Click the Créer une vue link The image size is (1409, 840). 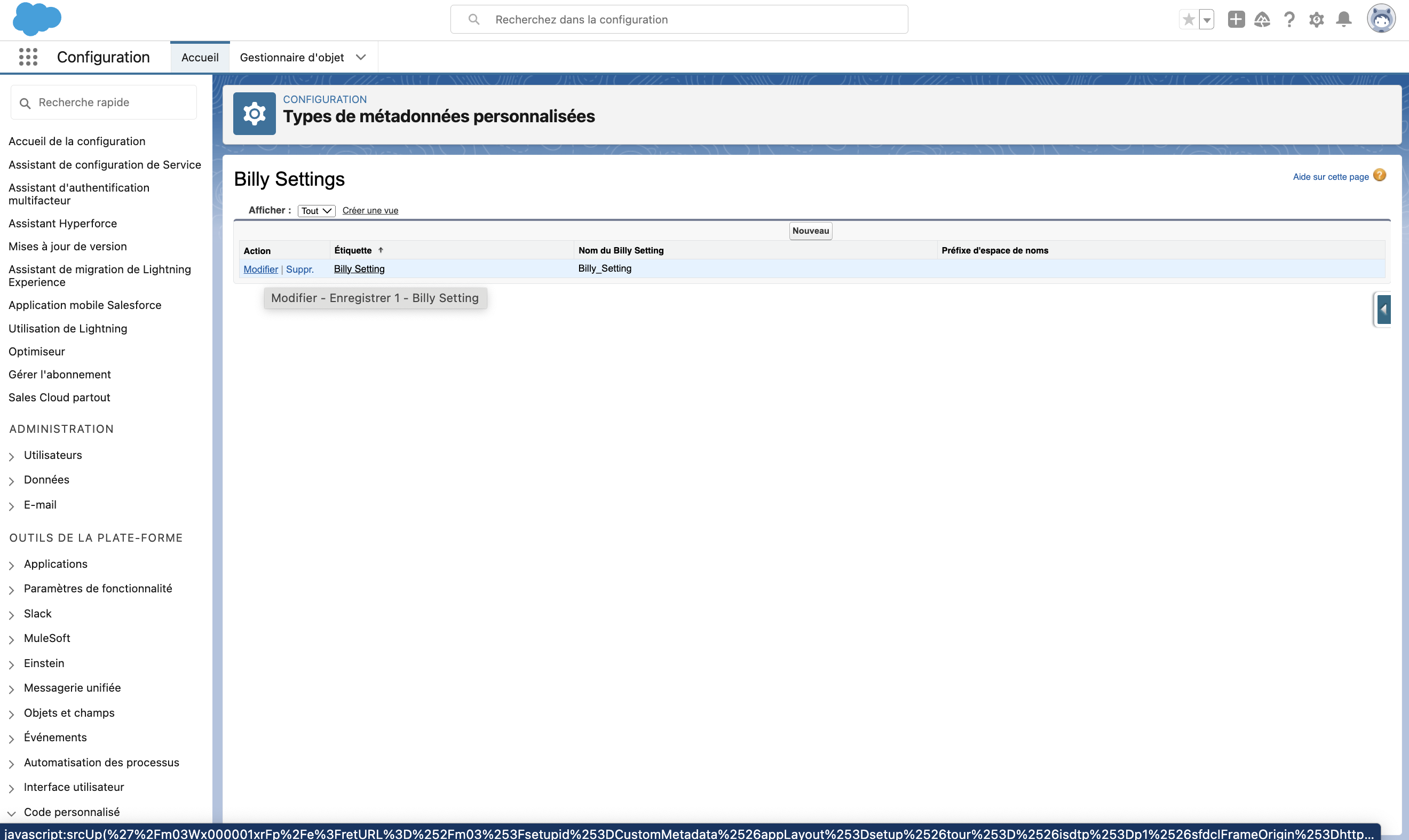(x=370, y=211)
